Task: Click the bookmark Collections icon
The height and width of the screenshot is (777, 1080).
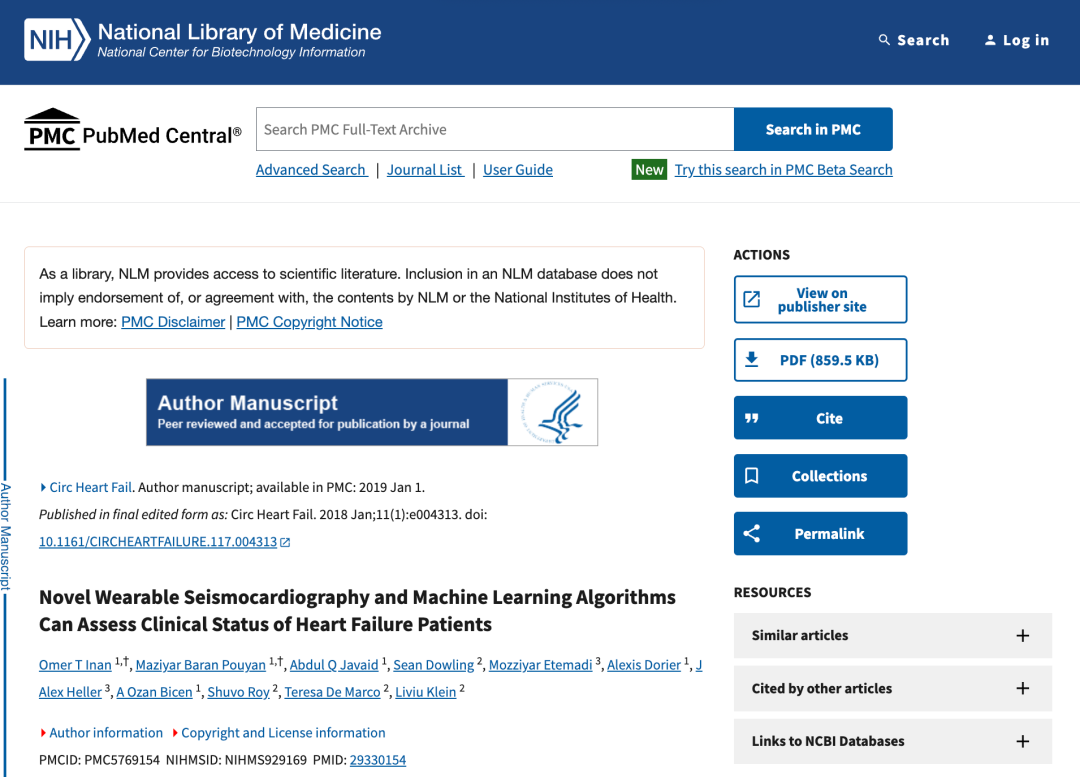Action: pos(751,476)
